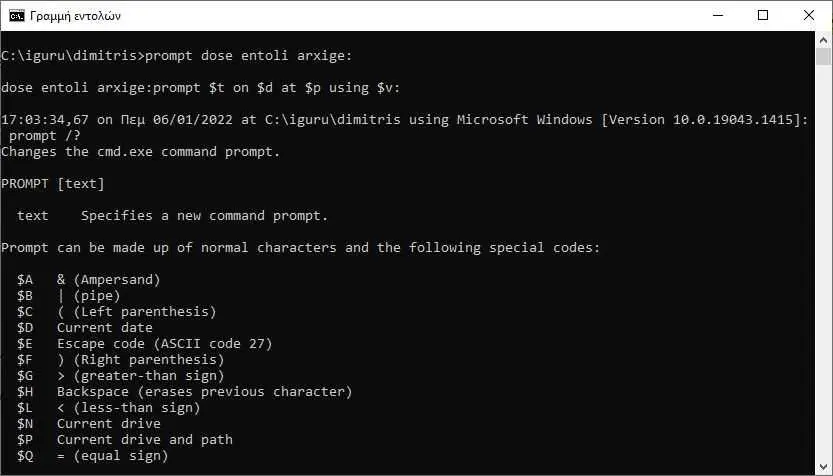Click the '$A & (Ampersand)' code line

click(x=88, y=280)
